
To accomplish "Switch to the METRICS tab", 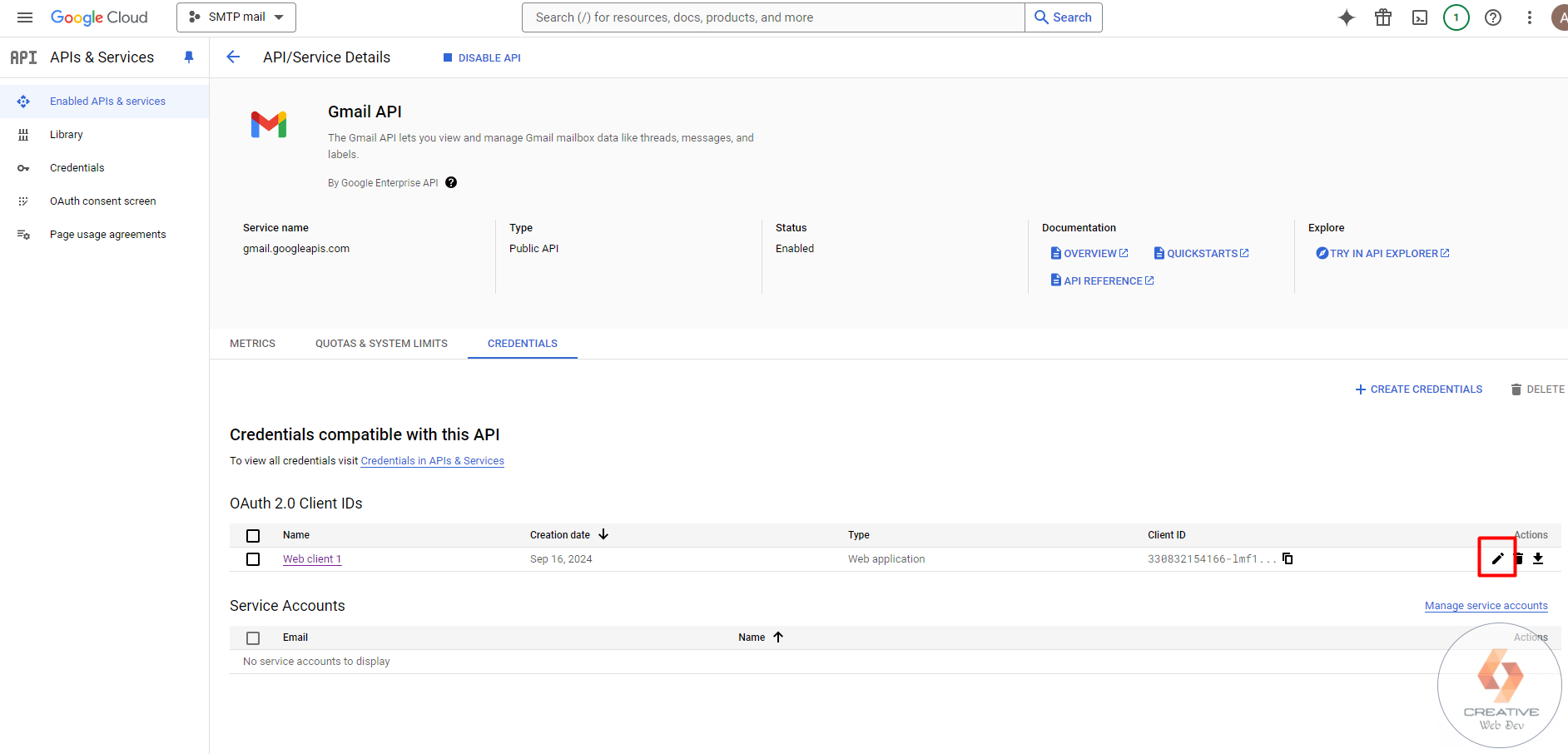I will click(x=252, y=344).
